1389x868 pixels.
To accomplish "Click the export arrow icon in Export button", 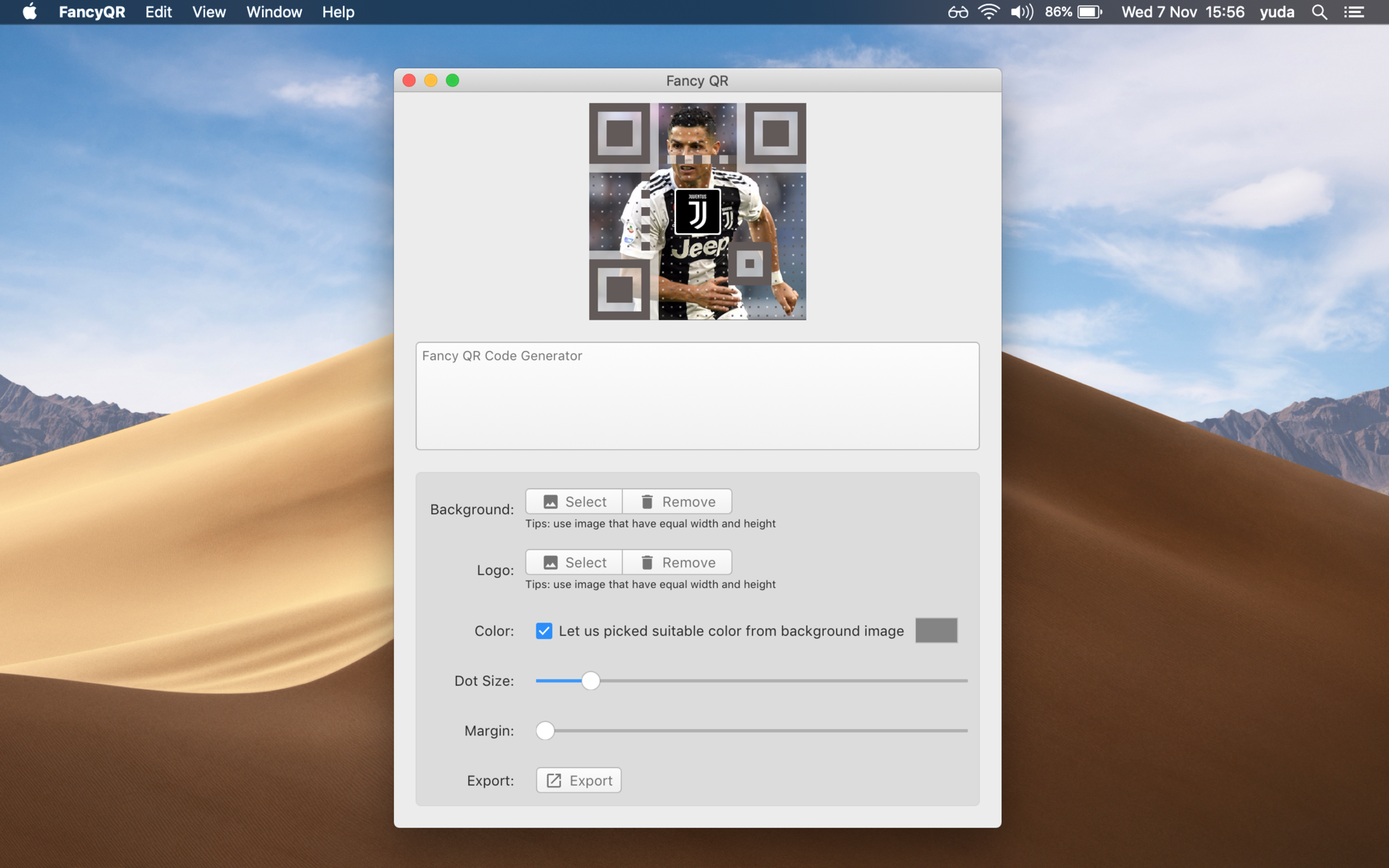I will 554,780.
